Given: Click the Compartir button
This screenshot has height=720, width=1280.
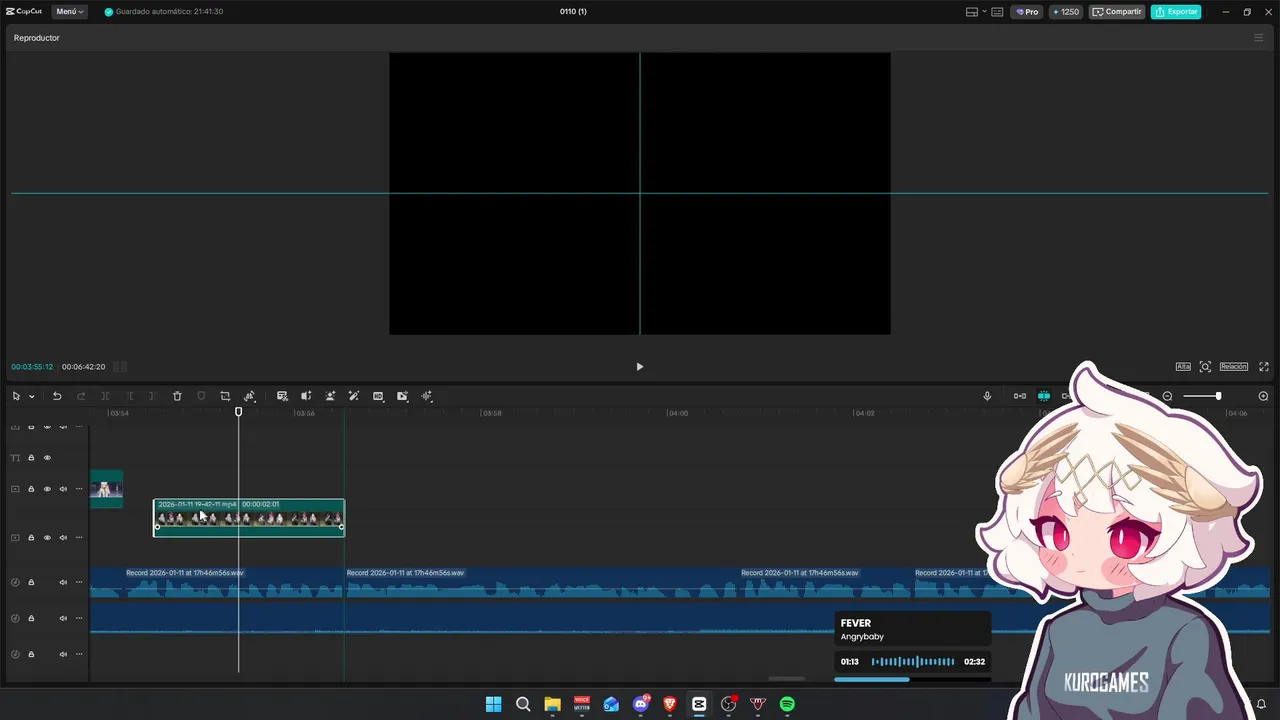Looking at the screenshot, I should [x=1117, y=12].
